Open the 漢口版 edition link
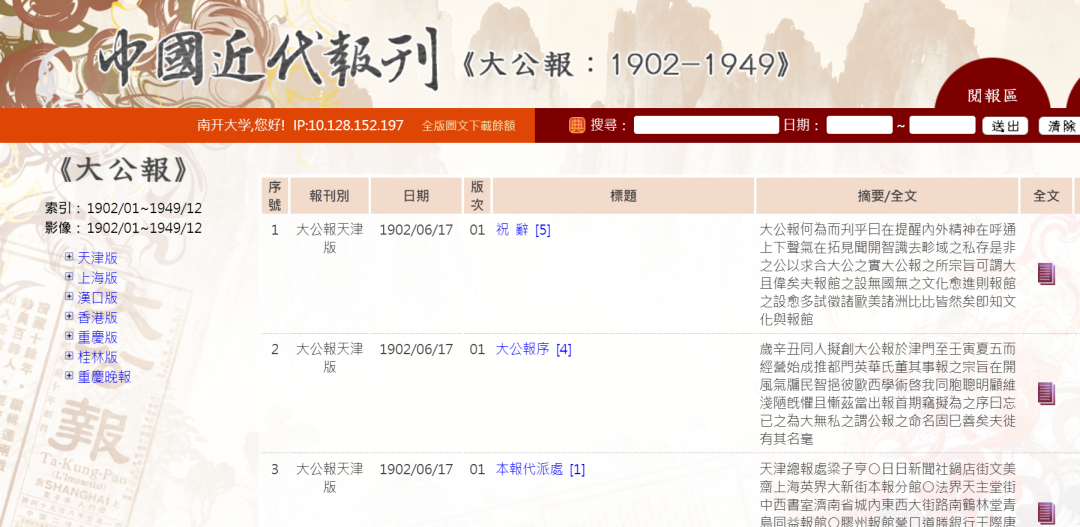1080x527 pixels. tap(97, 298)
